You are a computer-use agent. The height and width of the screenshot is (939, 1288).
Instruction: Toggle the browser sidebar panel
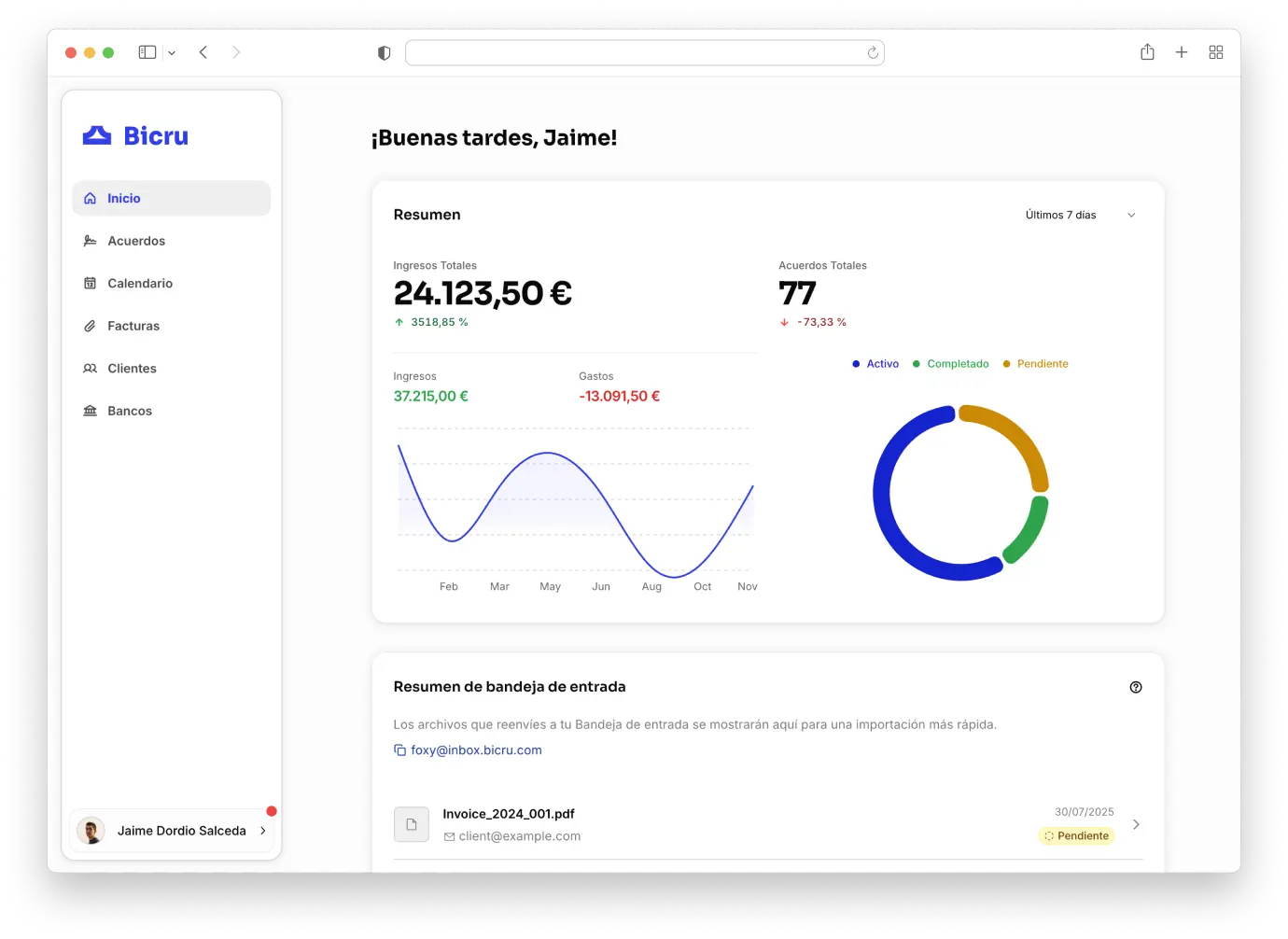point(147,52)
